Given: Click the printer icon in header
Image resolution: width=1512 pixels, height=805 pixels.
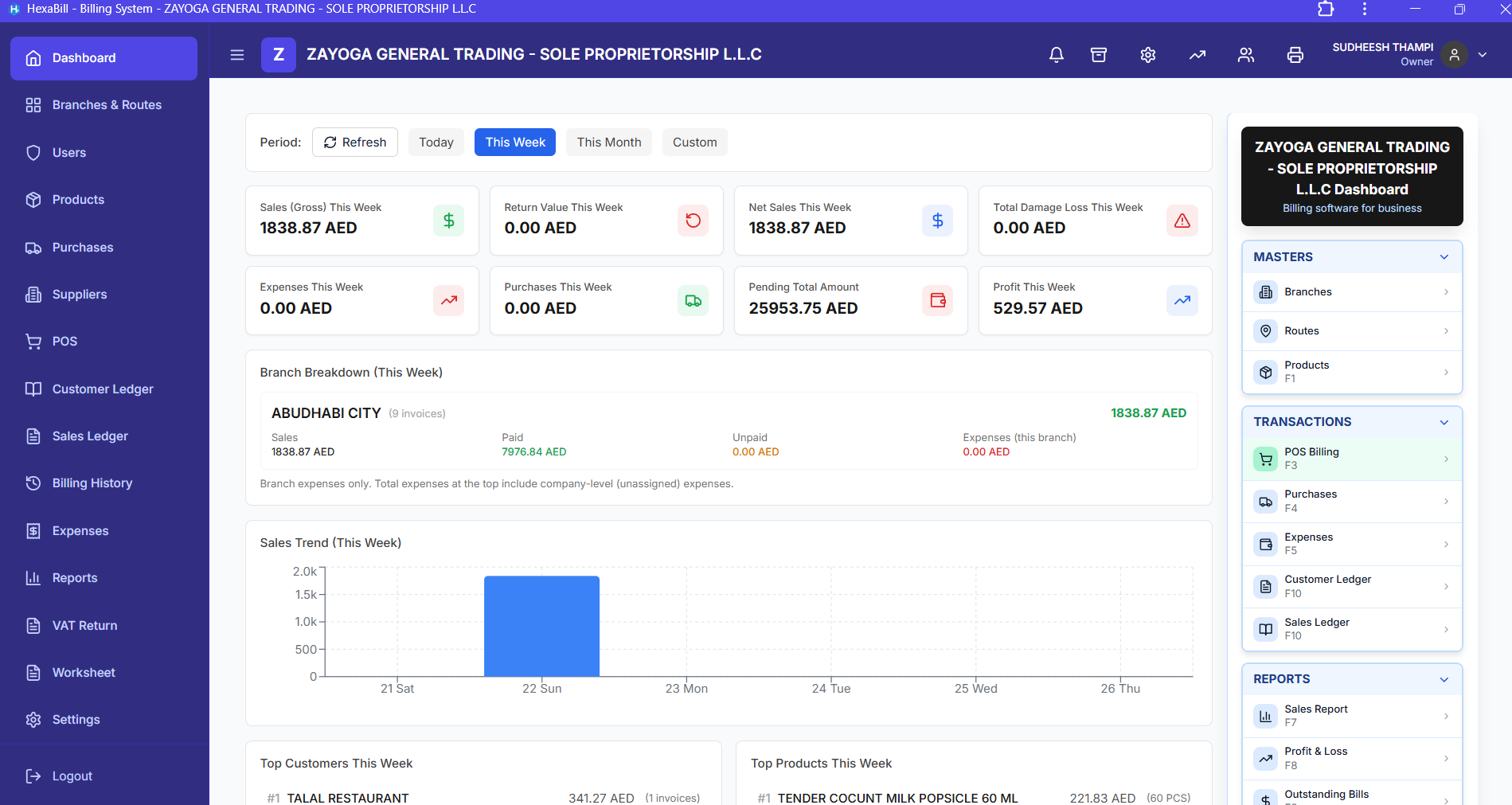Looking at the screenshot, I should 1295,55.
